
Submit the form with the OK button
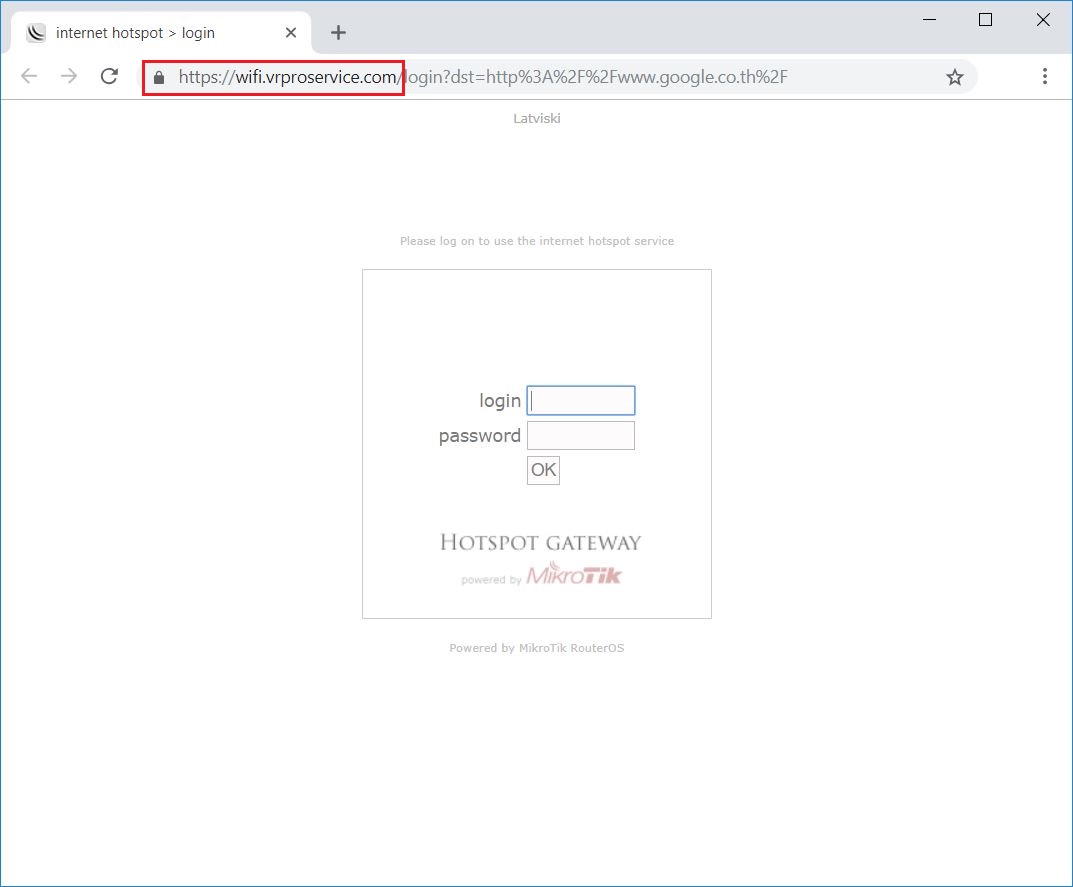pyautogui.click(x=543, y=470)
